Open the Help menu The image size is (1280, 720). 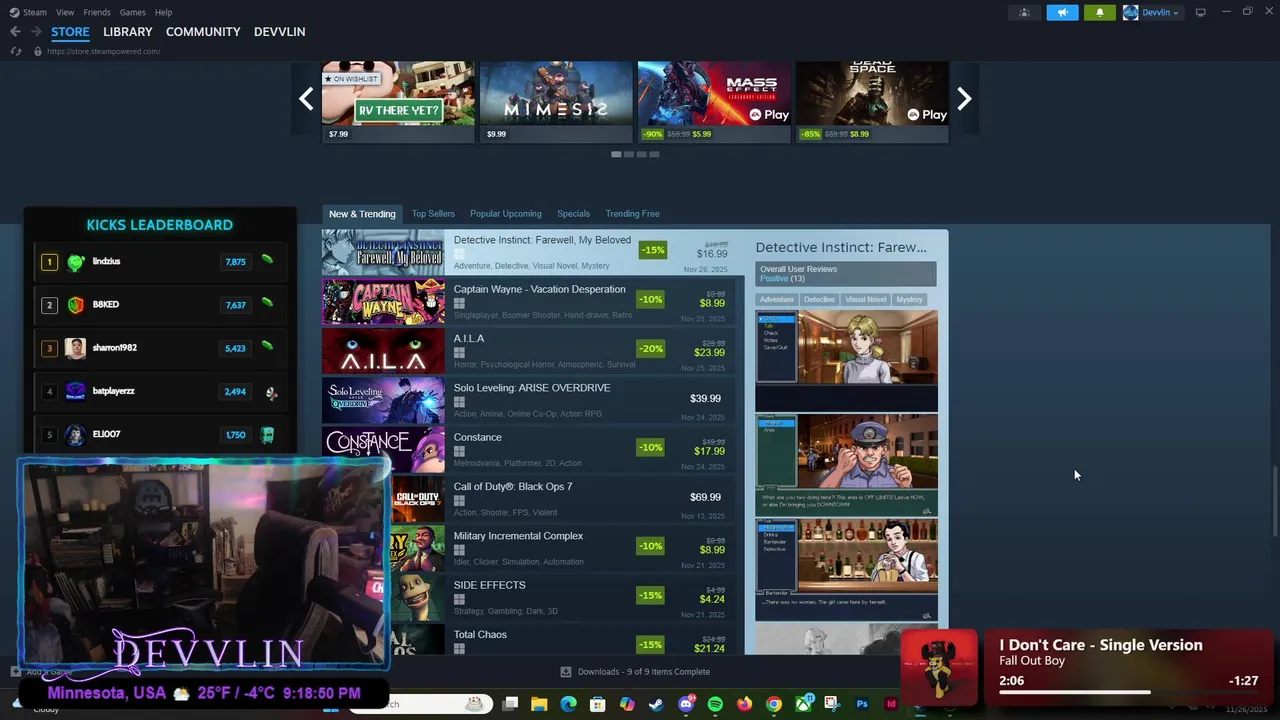[163, 12]
